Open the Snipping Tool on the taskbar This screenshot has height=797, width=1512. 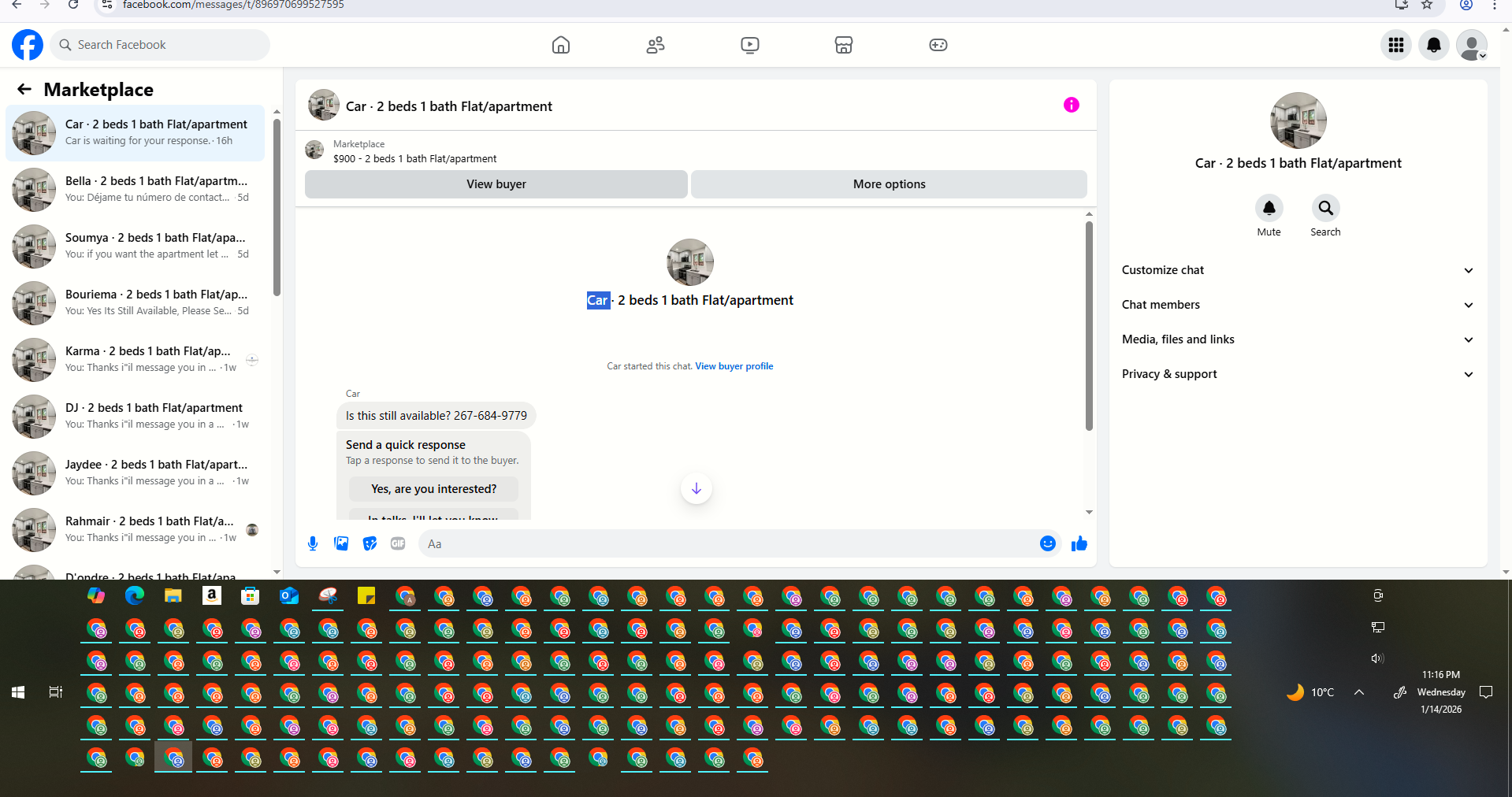tap(328, 596)
